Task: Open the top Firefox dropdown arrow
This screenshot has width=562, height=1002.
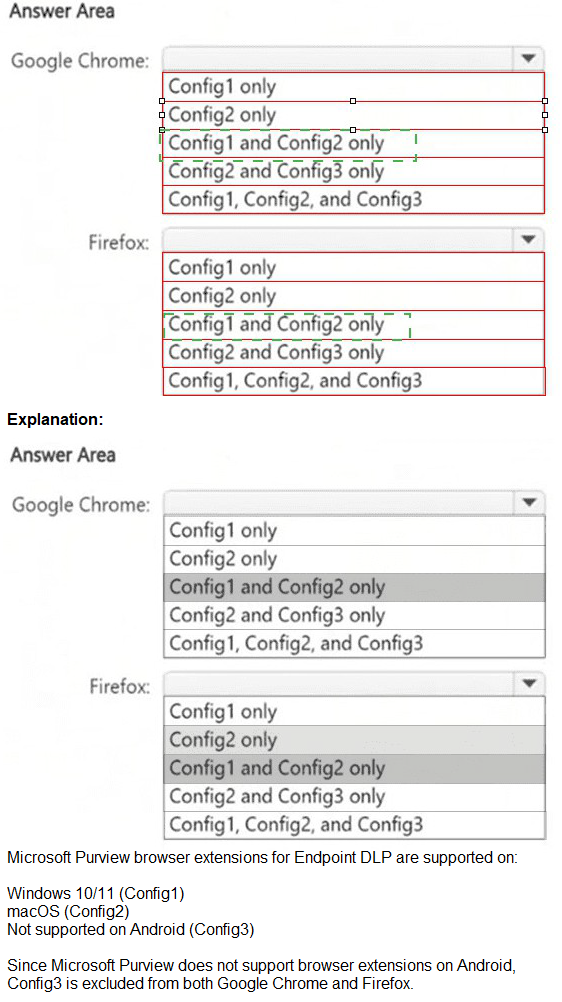Action: coord(528,240)
